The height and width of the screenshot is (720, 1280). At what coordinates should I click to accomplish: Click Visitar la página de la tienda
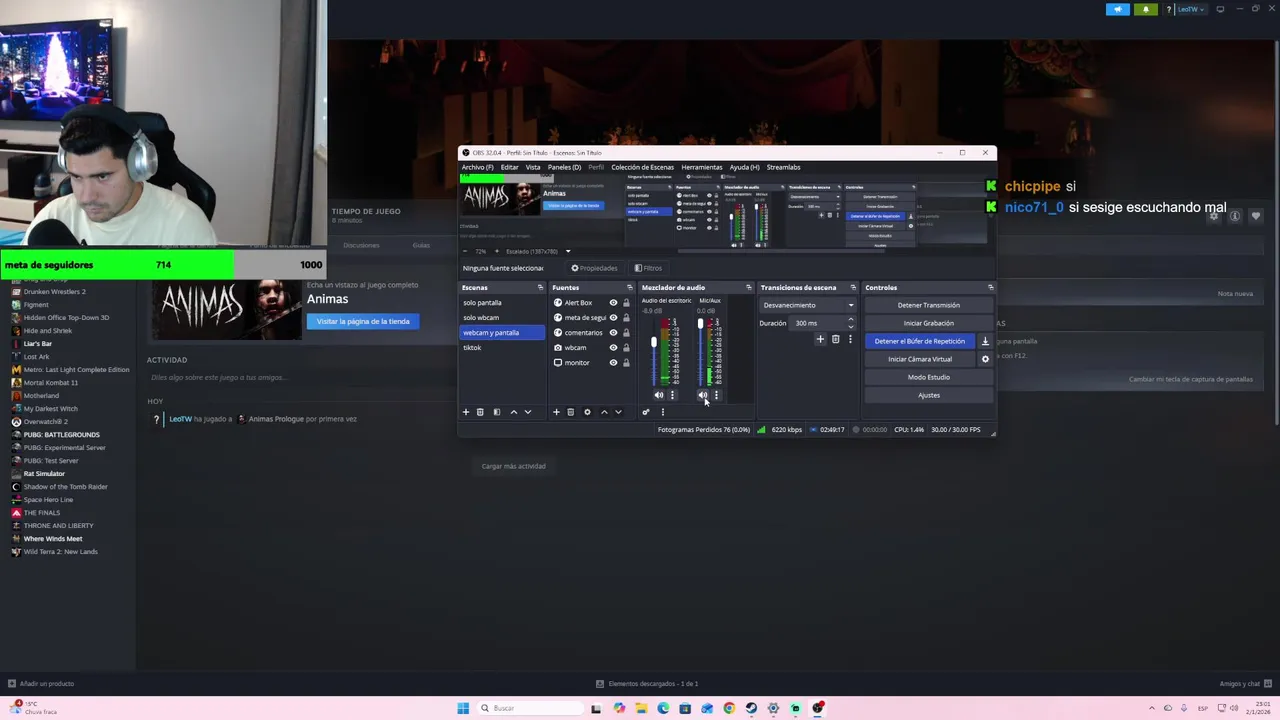click(x=363, y=321)
